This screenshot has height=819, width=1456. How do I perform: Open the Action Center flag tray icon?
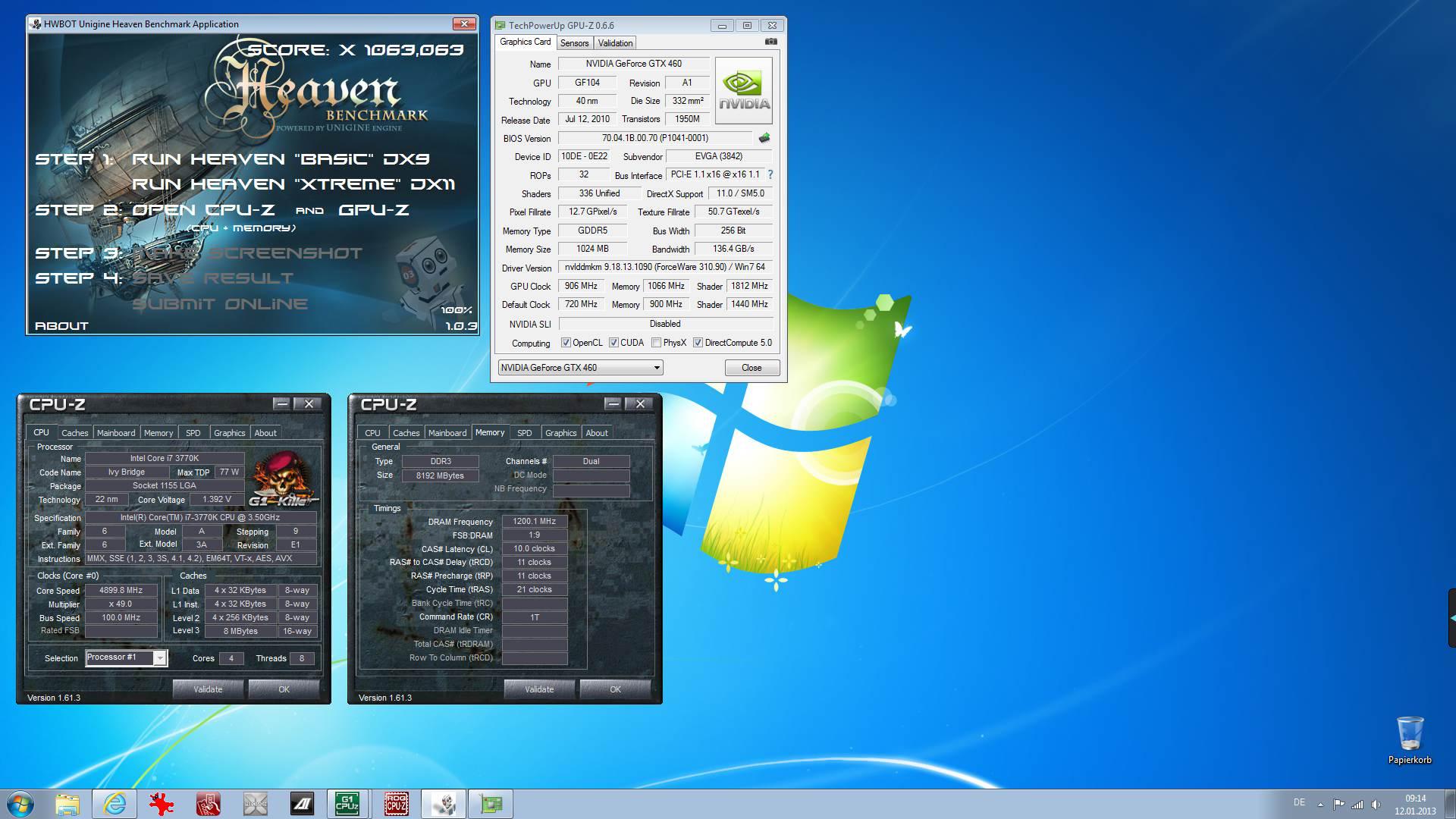click(x=1339, y=804)
